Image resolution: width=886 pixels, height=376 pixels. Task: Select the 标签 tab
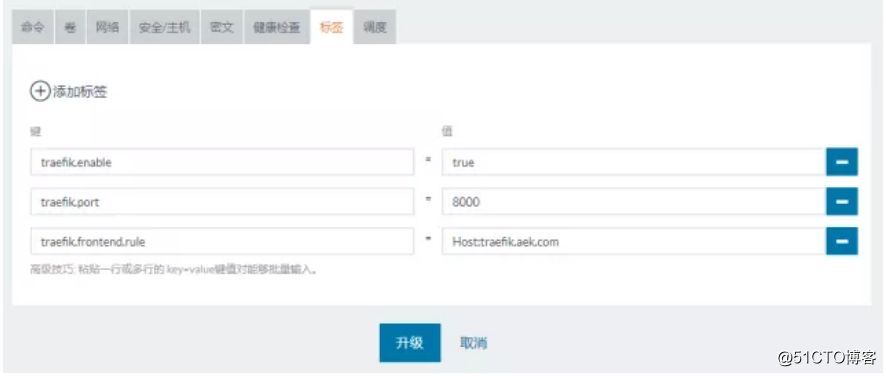[x=331, y=27]
